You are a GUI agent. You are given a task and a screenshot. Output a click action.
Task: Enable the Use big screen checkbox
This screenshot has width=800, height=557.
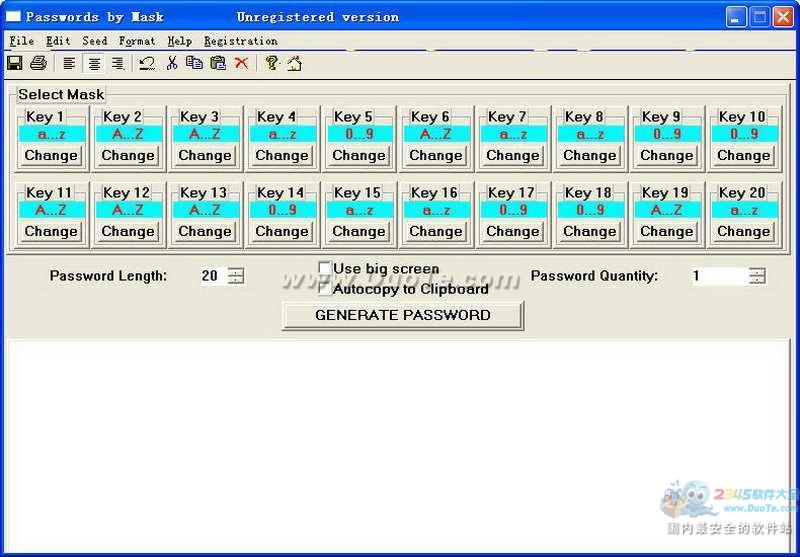point(324,268)
